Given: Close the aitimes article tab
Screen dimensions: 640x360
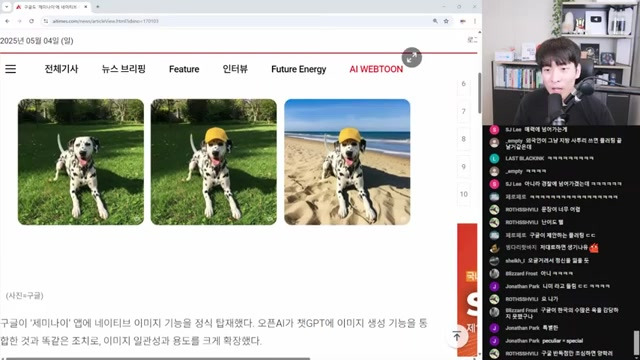Looking at the screenshot, I should (86, 7).
